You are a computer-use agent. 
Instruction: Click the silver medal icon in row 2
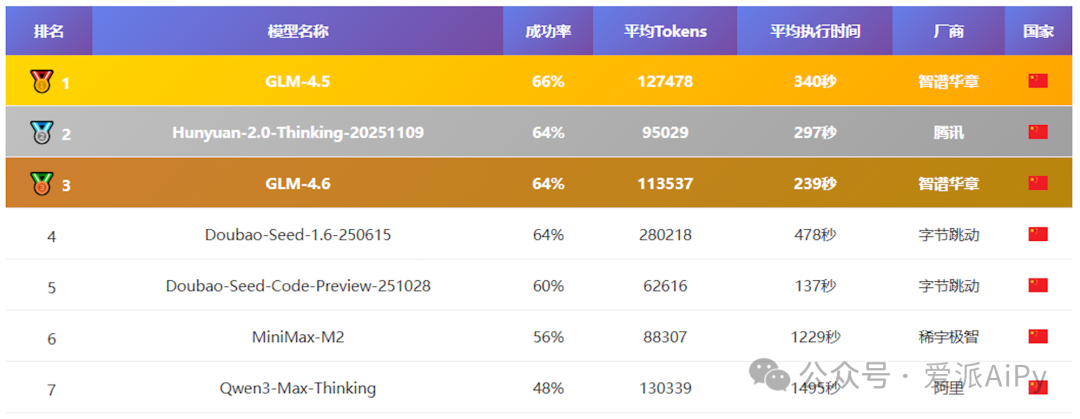41,132
